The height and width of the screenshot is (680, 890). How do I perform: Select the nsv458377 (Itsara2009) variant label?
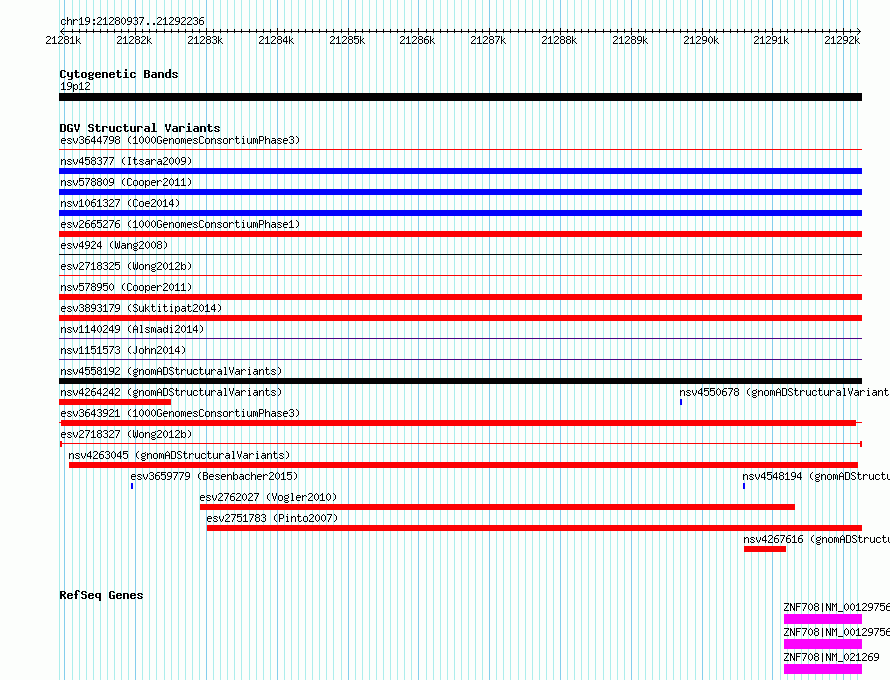pyautogui.click(x=126, y=161)
